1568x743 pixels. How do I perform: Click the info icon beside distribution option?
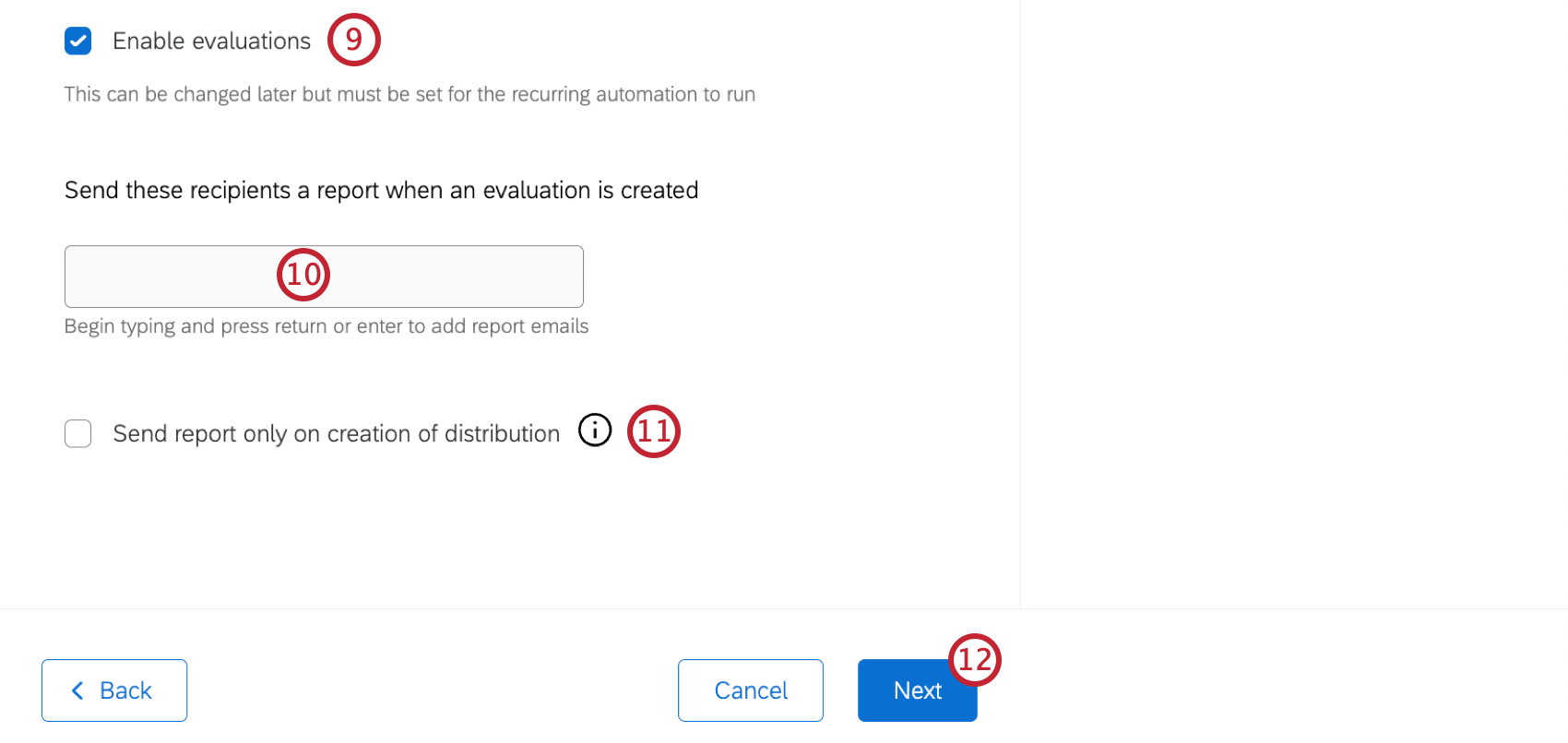595,430
